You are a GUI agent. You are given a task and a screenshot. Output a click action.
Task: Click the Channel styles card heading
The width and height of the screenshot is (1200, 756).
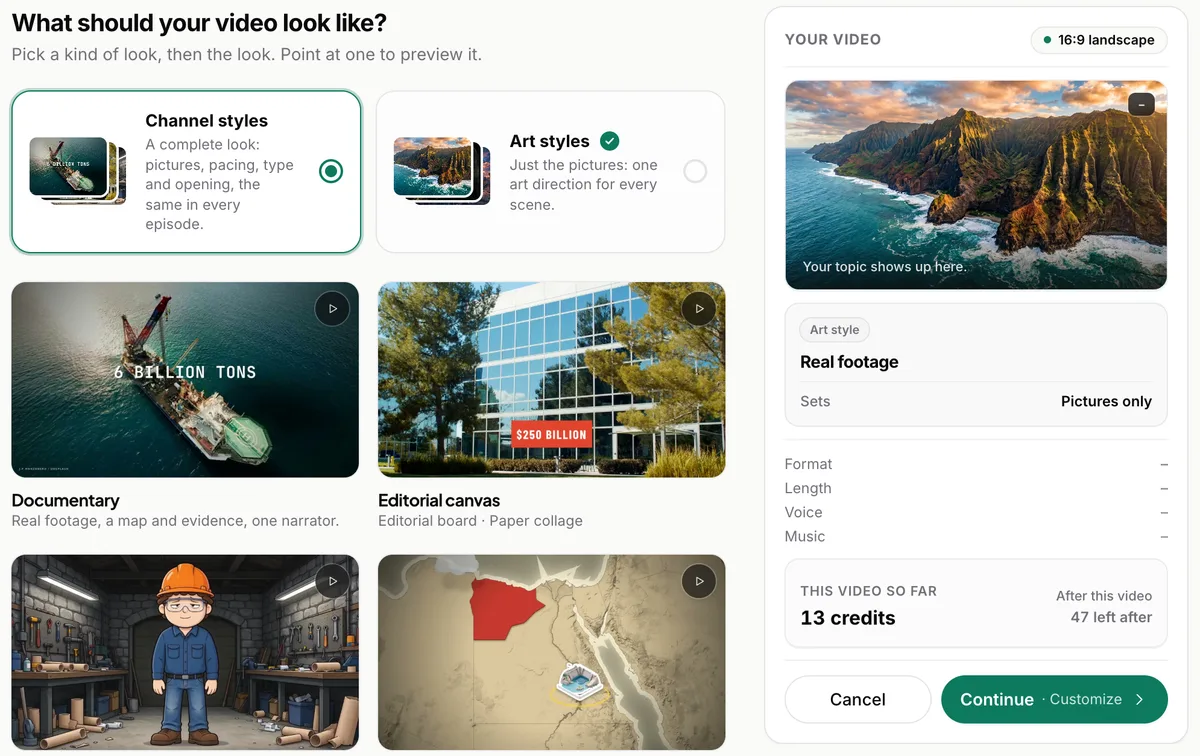[x=207, y=120]
